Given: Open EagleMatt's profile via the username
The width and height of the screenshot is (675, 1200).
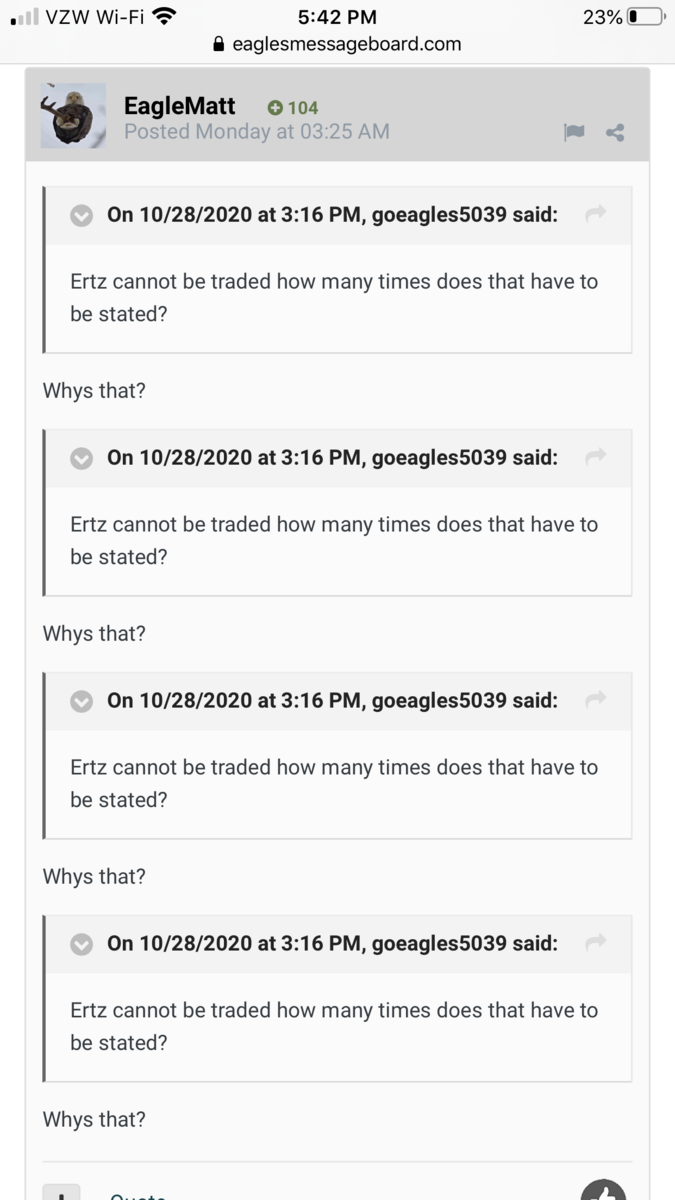Looking at the screenshot, I should coord(180,106).
